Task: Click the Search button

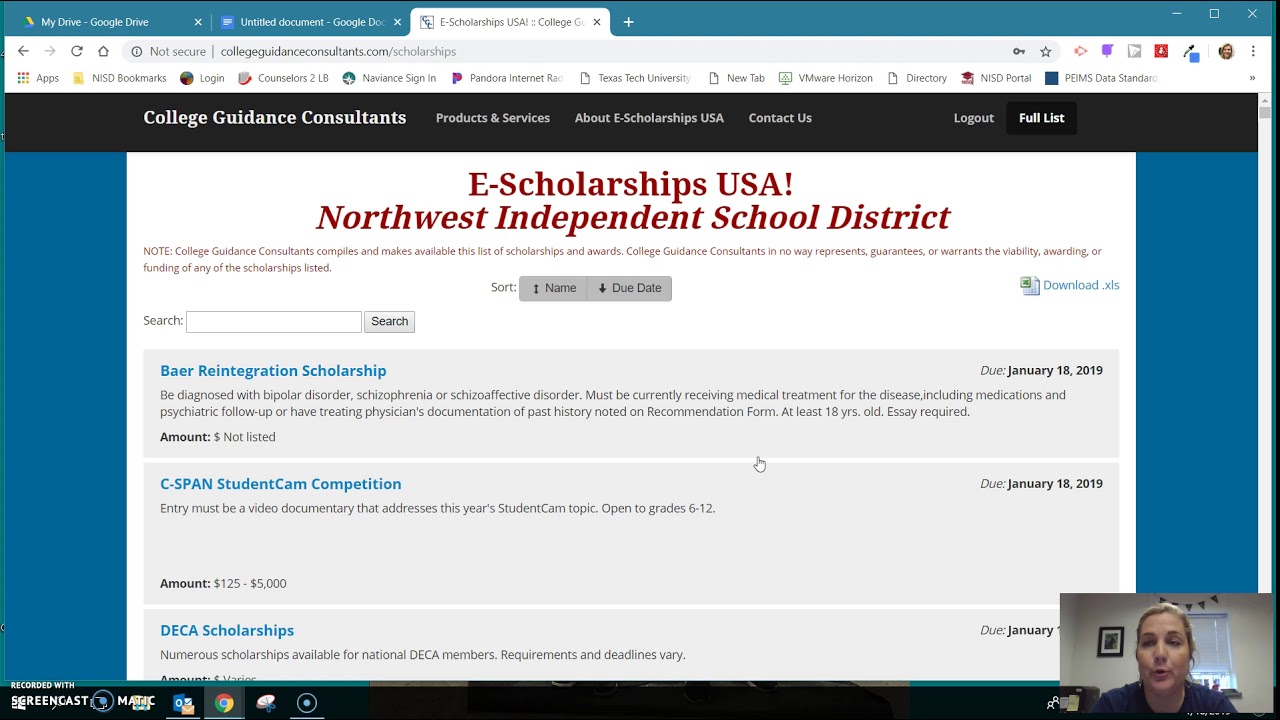Action: coord(389,321)
